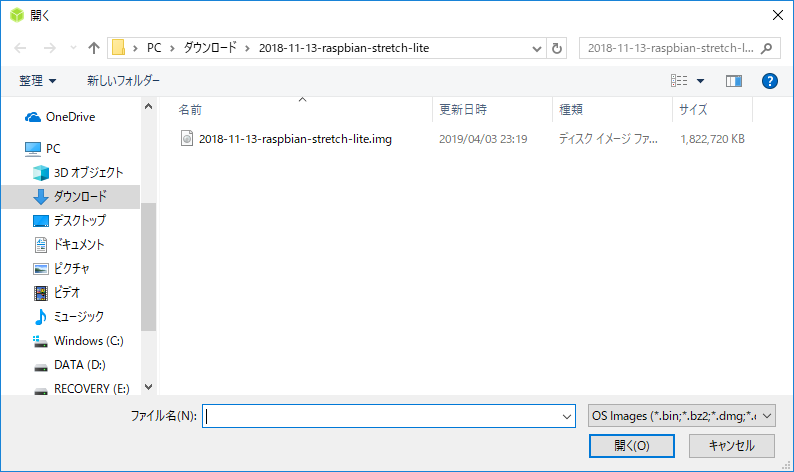This screenshot has height=472, width=794.
Task: Click the search magnifier icon
Action: pyautogui.click(x=767, y=48)
